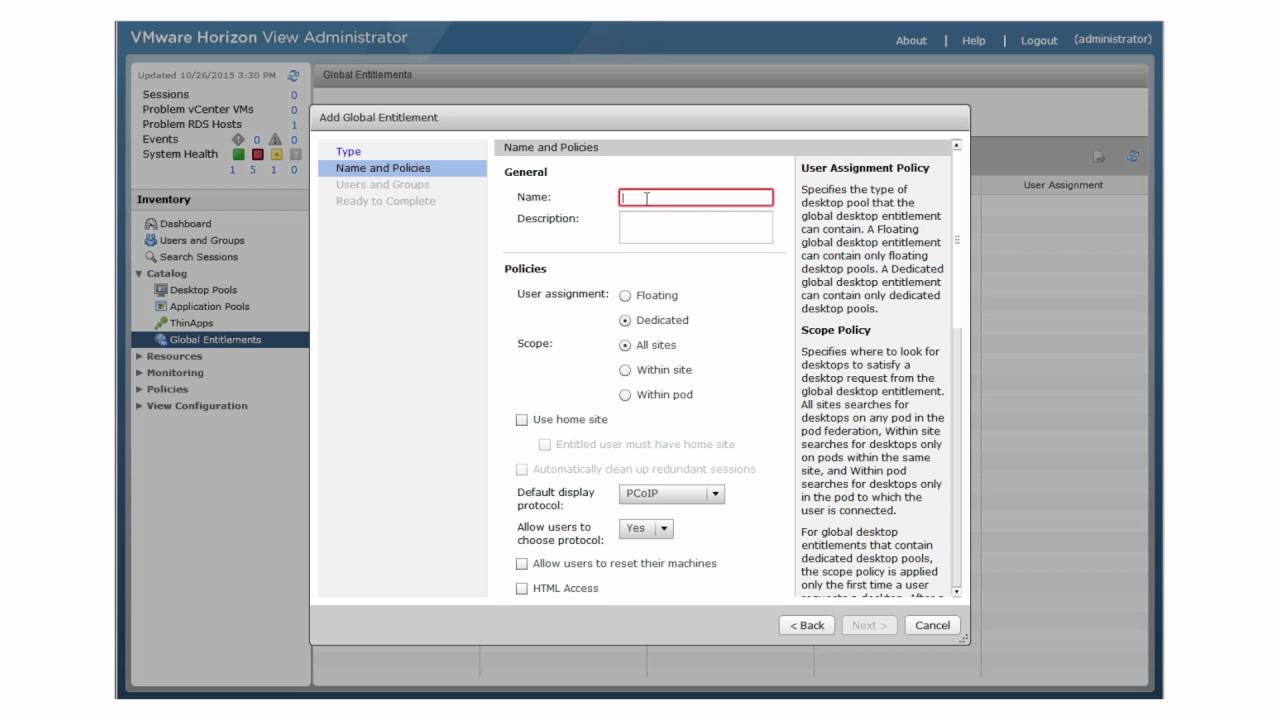Expand the View Configuration tree section
1280x720 pixels.
click(139, 406)
